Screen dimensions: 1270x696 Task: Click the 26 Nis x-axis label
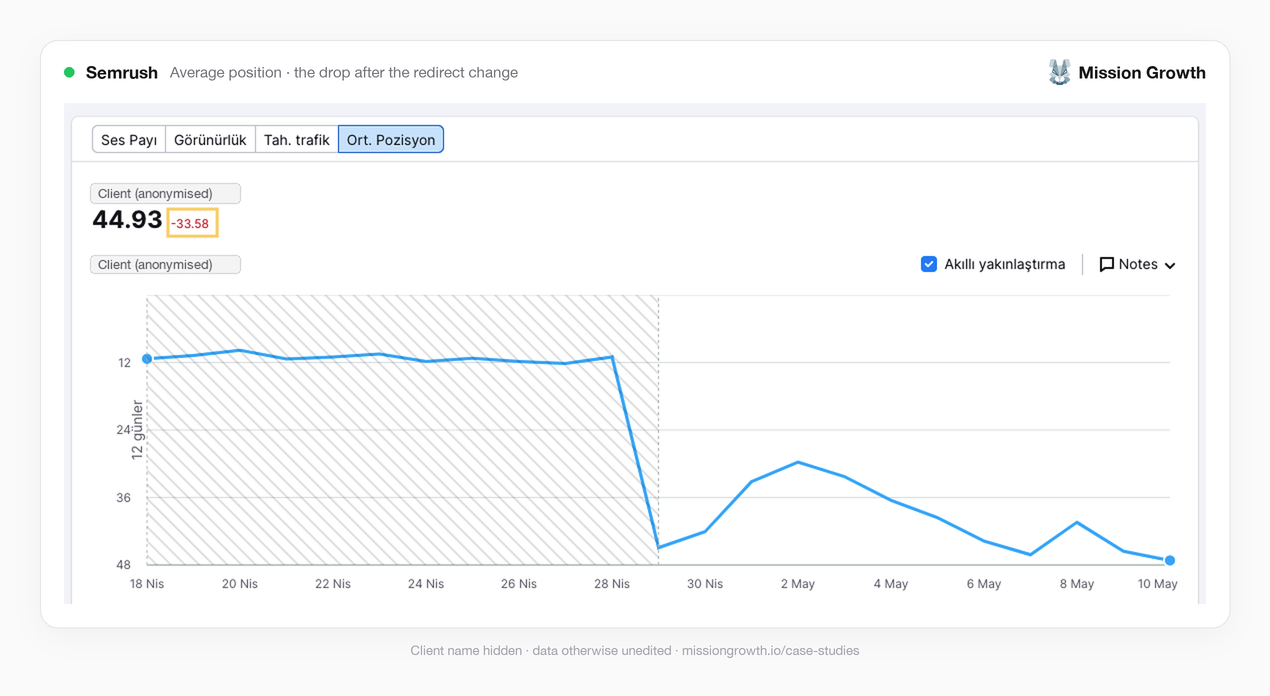519,584
